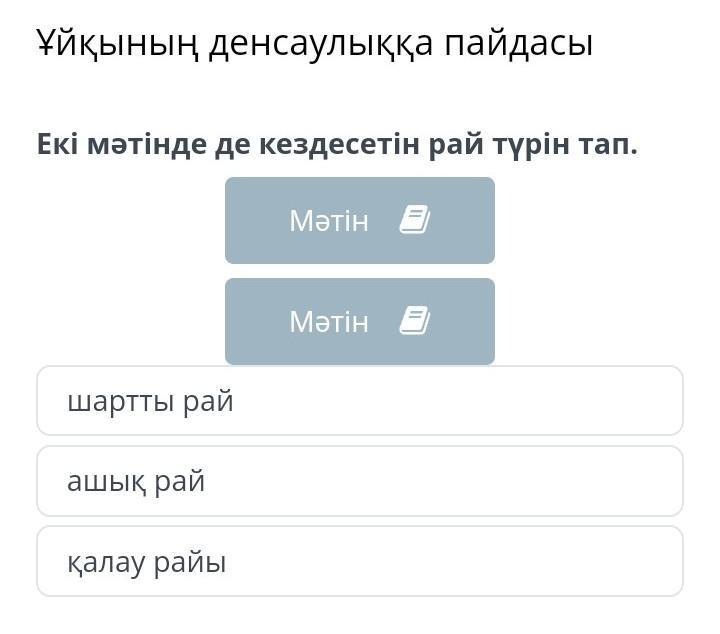
Task: Click the book icon on lower Мәтін button
Action: pos(415,320)
